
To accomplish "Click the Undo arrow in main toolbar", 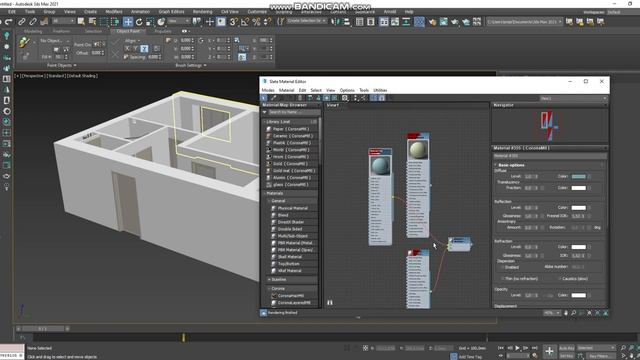I will (8, 22).
